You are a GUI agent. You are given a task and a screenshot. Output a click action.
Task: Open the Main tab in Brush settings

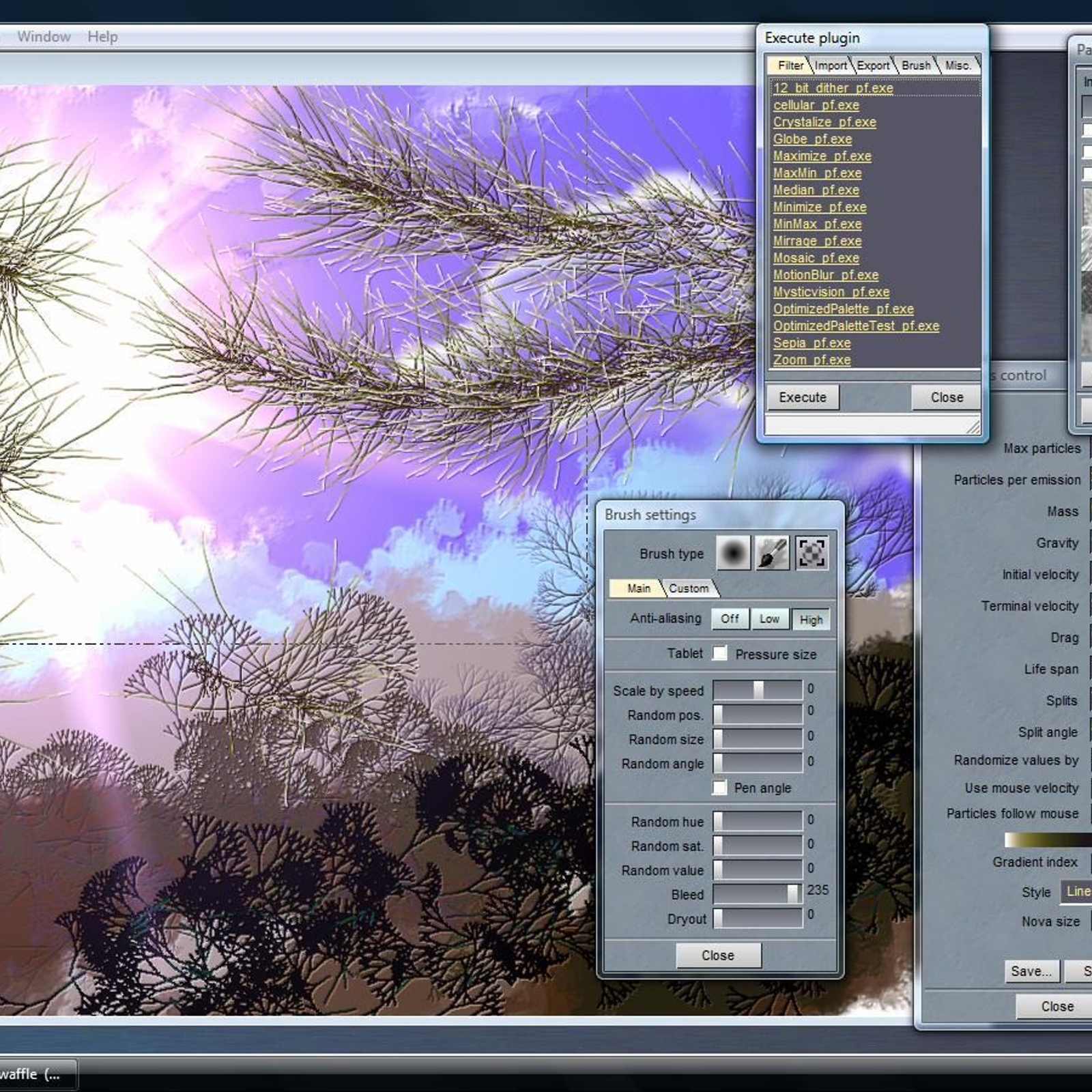coord(638,588)
